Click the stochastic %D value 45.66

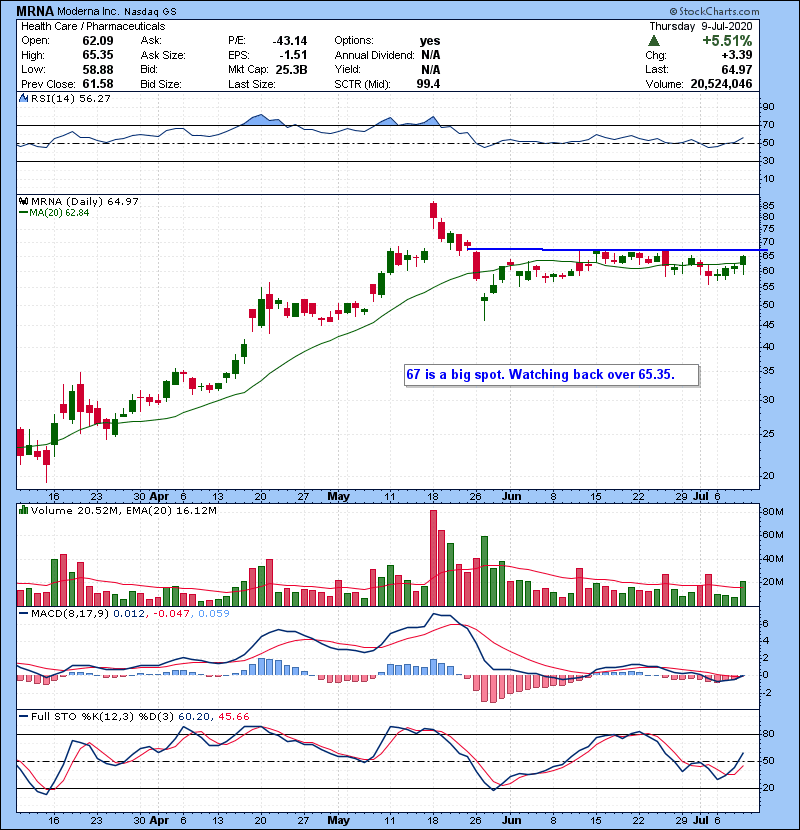point(233,717)
